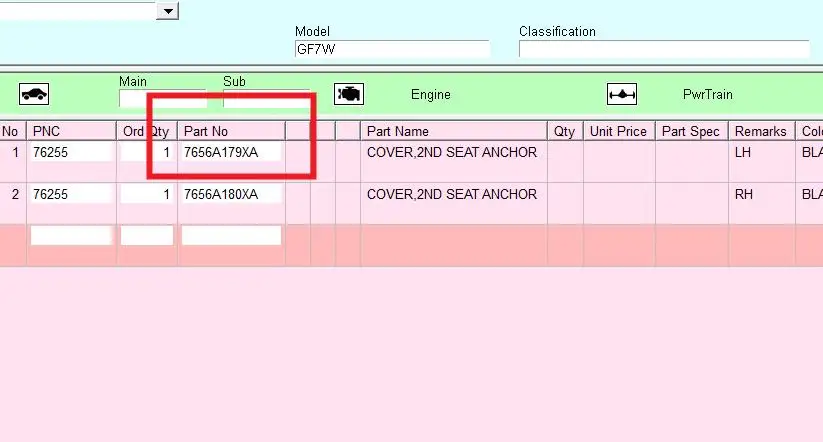The height and width of the screenshot is (442, 823).
Task: Click the RH remarks cell
Action: pos(743,194)
